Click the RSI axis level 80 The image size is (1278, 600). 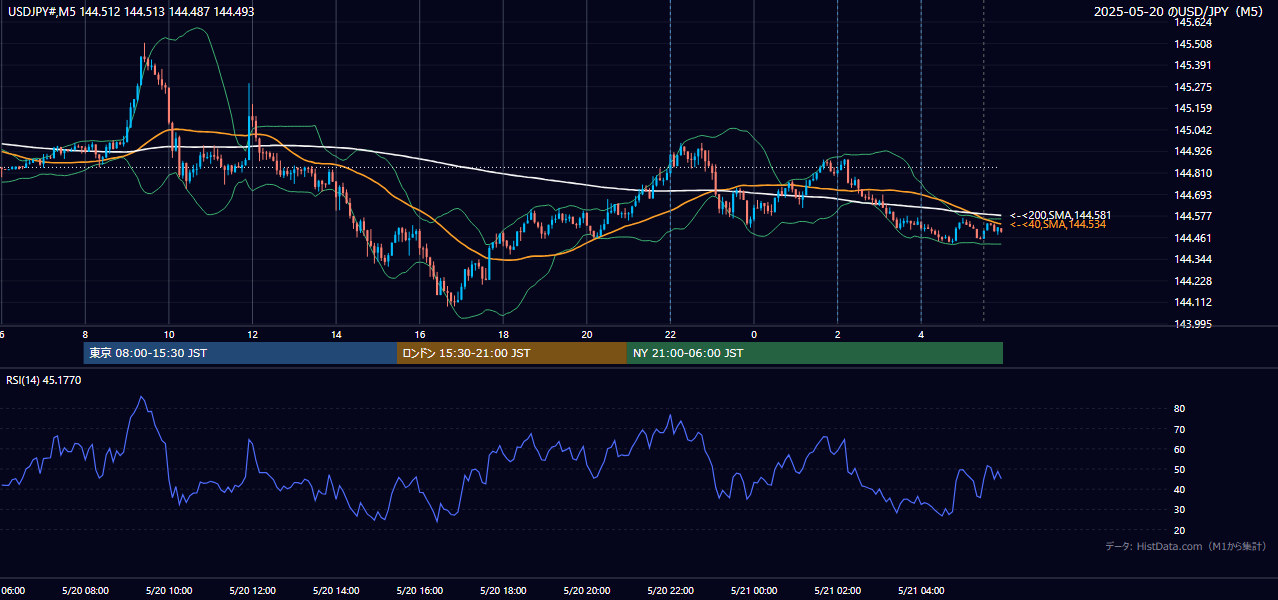point(1180,409)
